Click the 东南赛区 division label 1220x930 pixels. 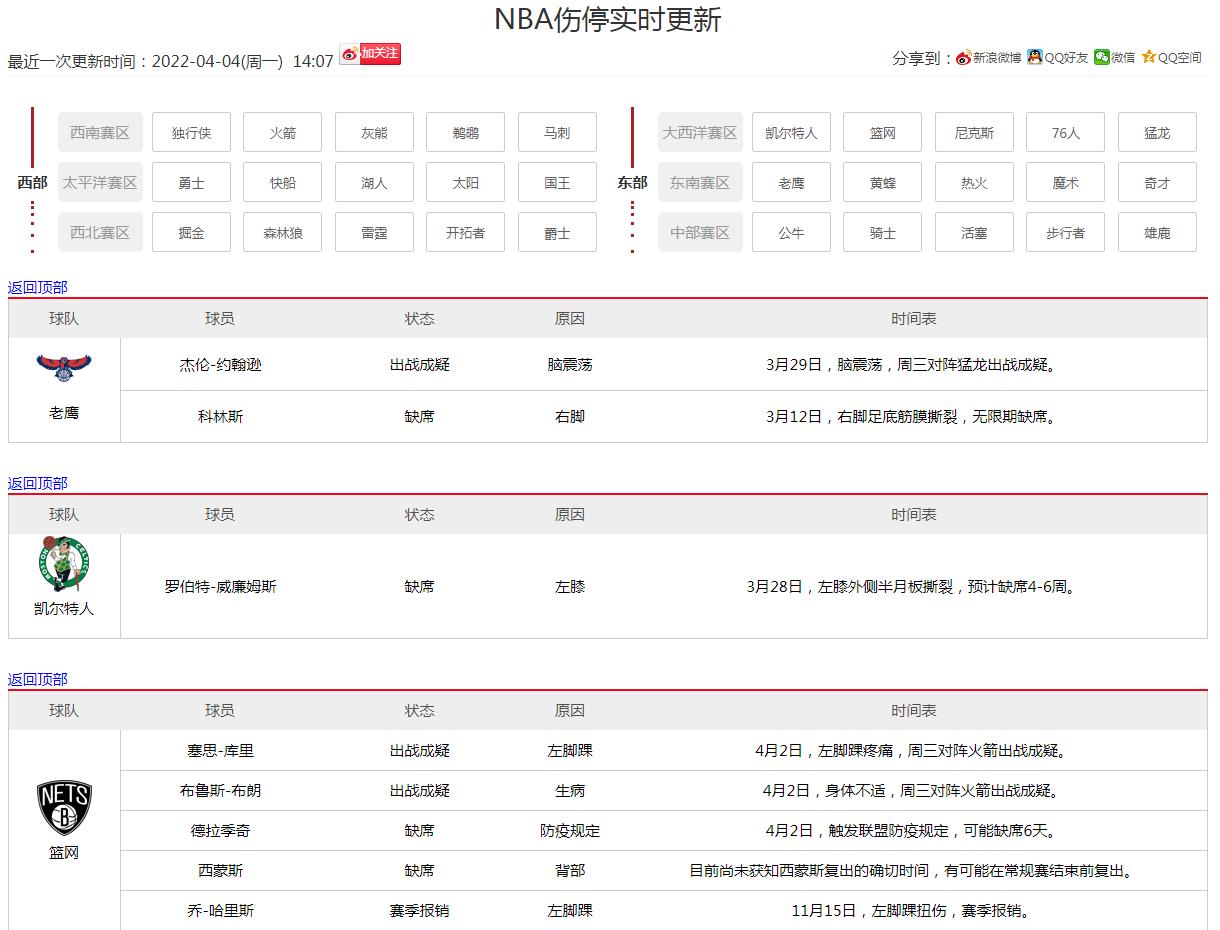pos(700,182)
